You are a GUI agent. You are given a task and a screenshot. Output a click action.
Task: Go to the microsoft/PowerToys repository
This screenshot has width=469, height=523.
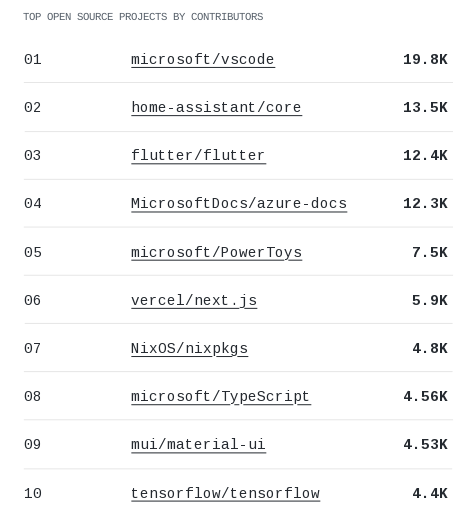216,252
